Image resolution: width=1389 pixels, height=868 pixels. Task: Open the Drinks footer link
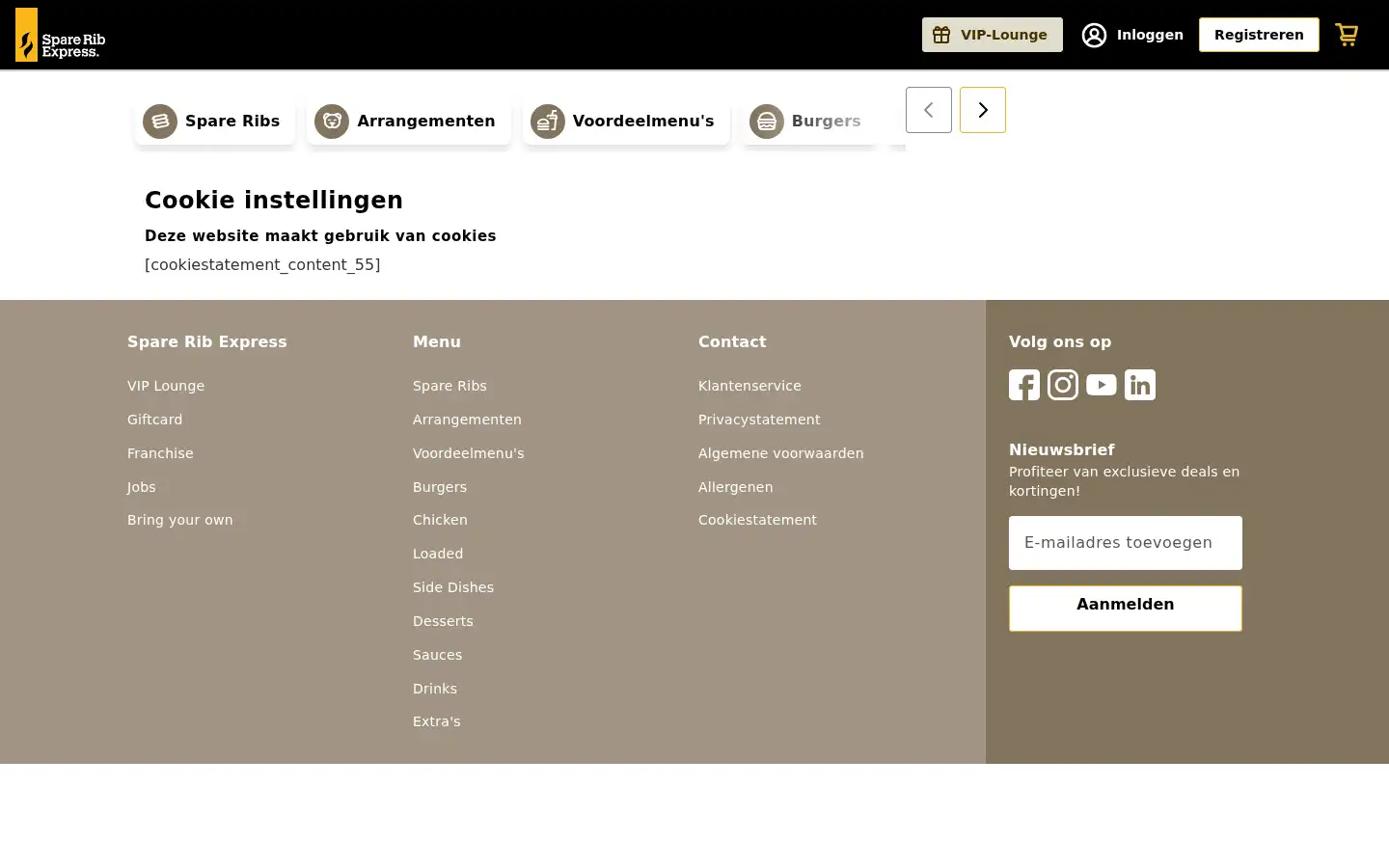[x=435, y=689]
